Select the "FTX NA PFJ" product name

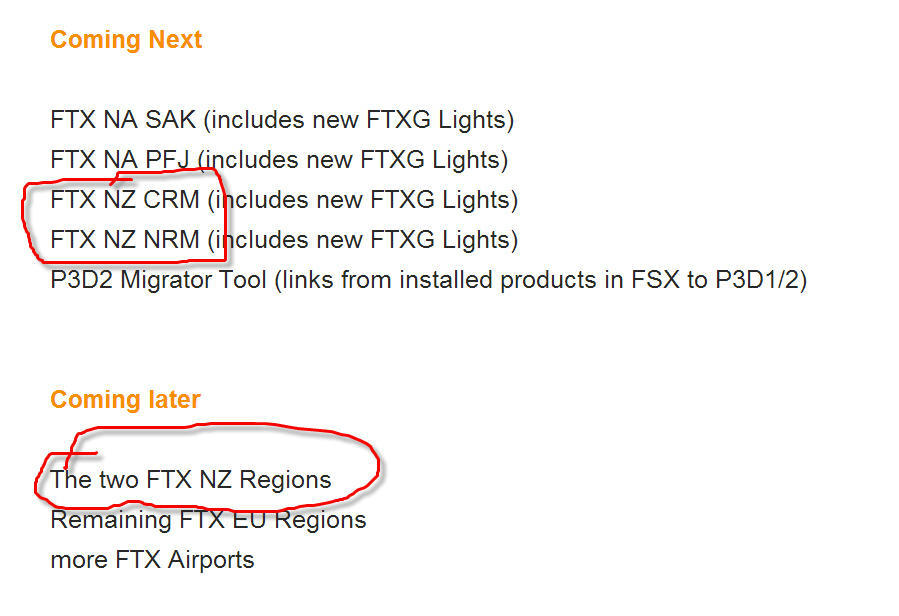(x=120, y=160)
